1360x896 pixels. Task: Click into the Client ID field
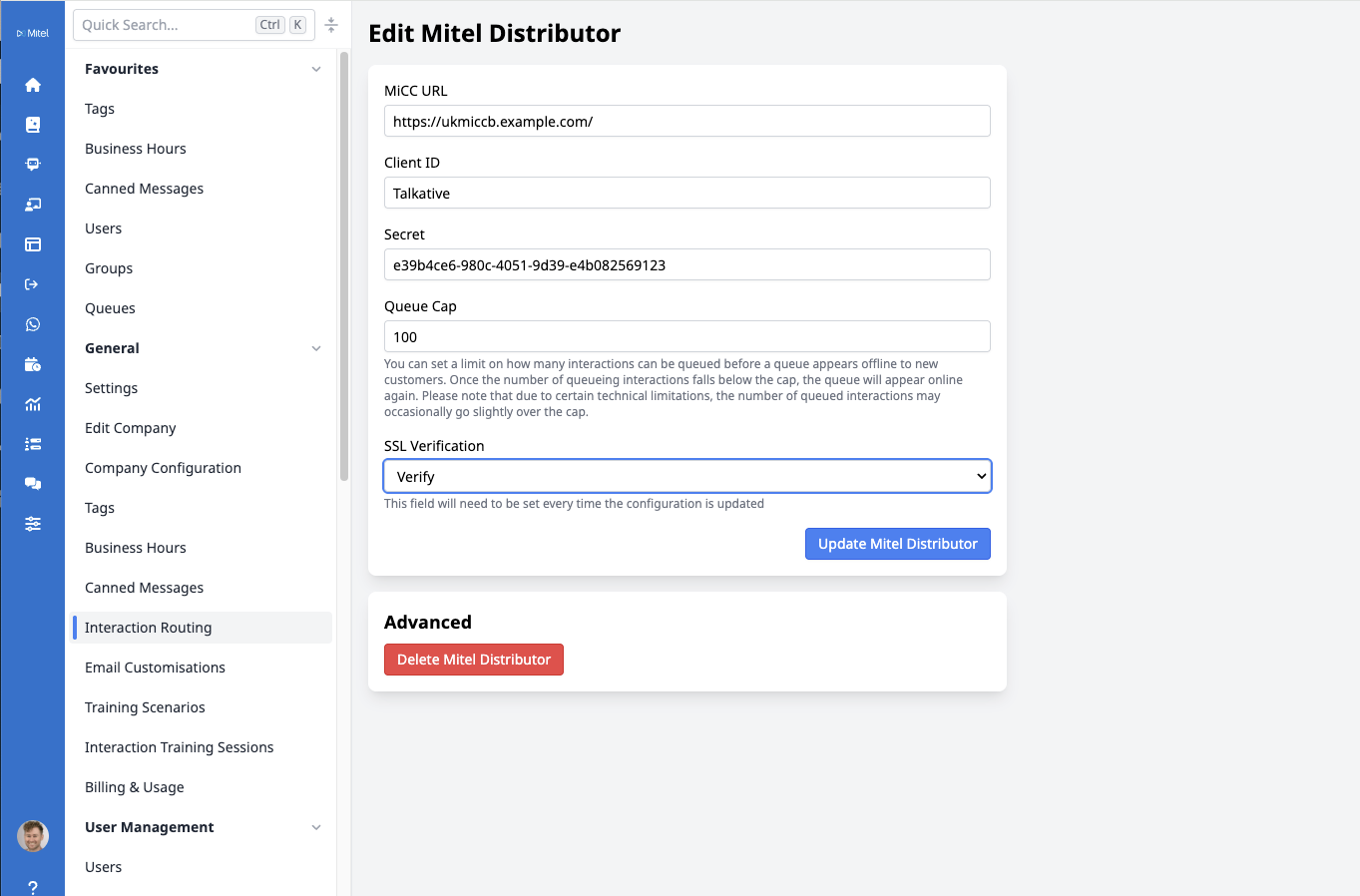687,193
